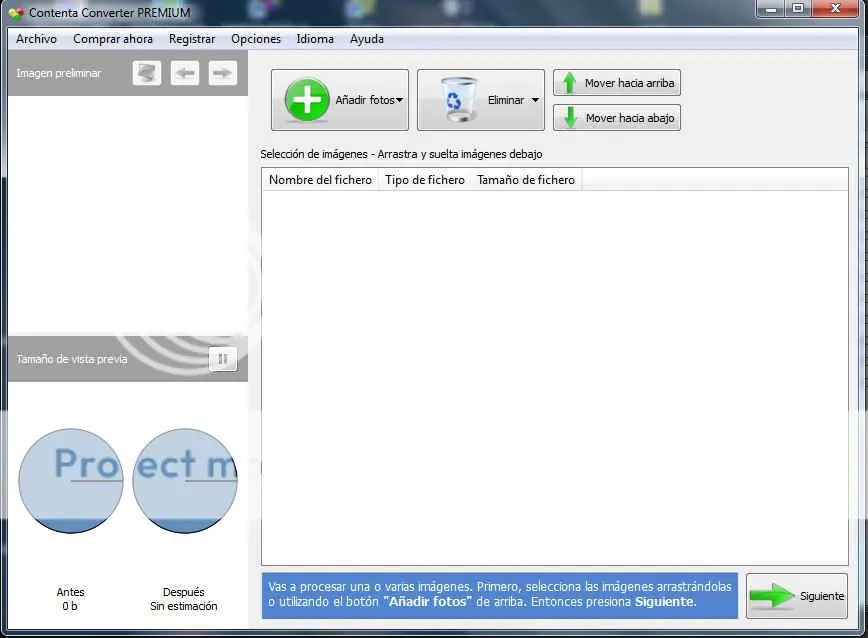Click the green plus Añadir fotos icon

pyautogui.click(x=307, y=100)
